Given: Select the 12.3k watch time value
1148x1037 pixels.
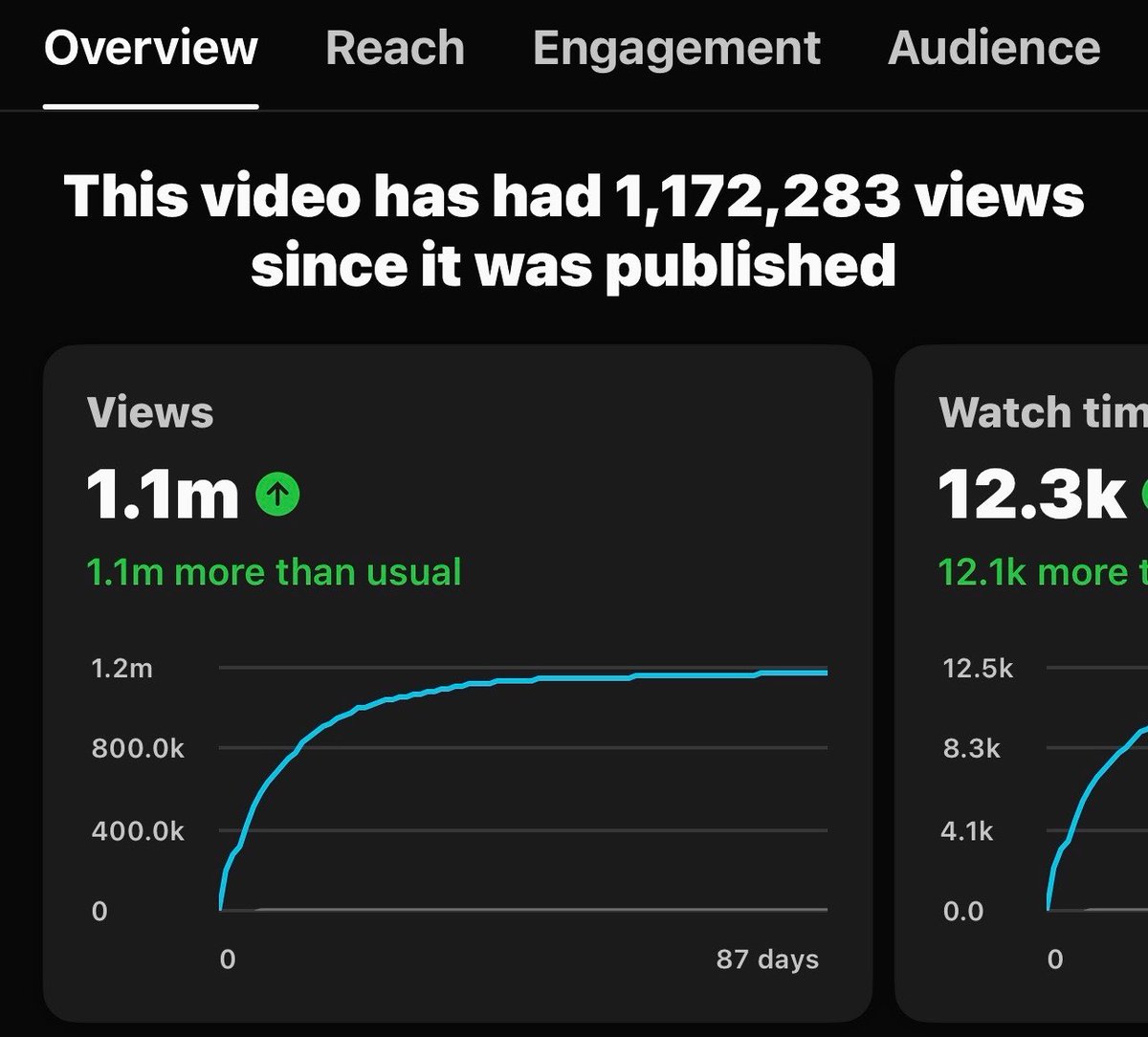Looking at the screenshot, I should pos(1032,496).
